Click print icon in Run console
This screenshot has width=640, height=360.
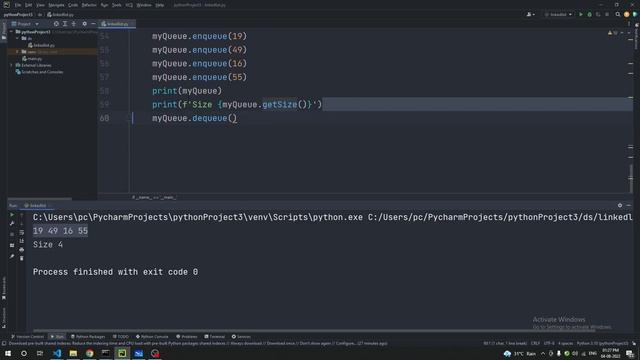click(x=22, y=249)
